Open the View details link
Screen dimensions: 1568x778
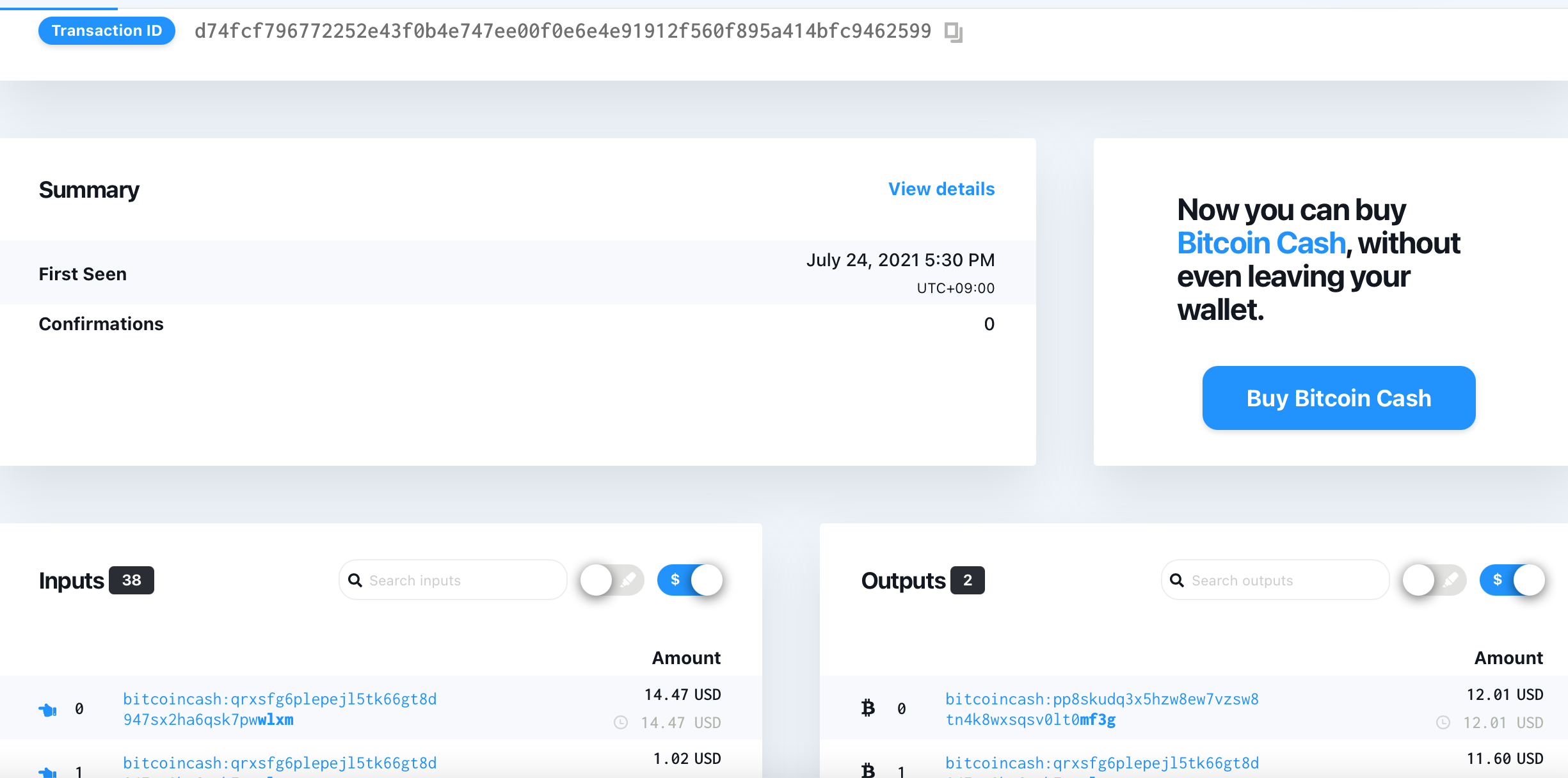[x=941, y=189]
